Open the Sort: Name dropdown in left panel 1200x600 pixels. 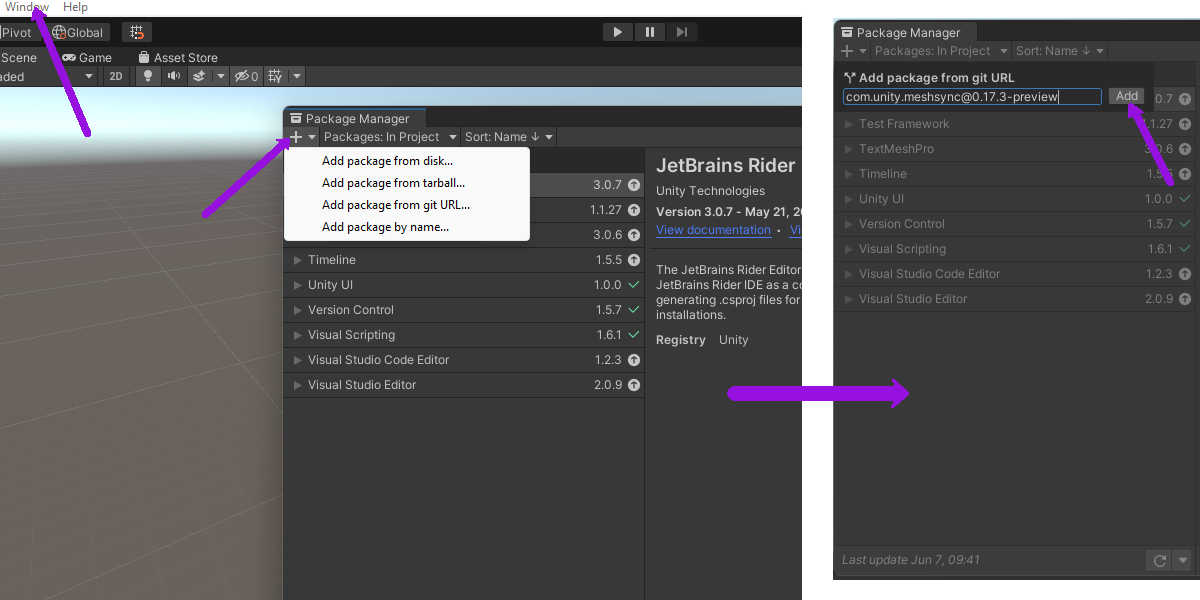coord(508,137)
